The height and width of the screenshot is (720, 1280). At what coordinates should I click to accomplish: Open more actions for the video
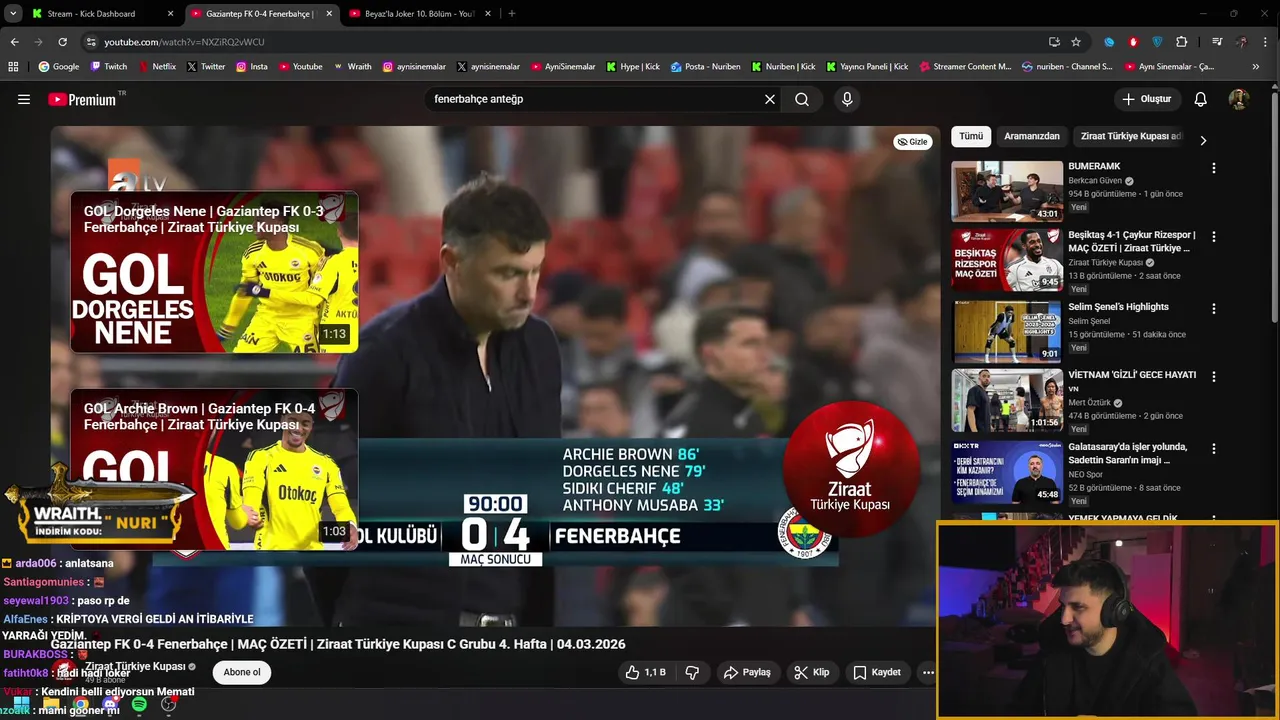coord(928,672)
